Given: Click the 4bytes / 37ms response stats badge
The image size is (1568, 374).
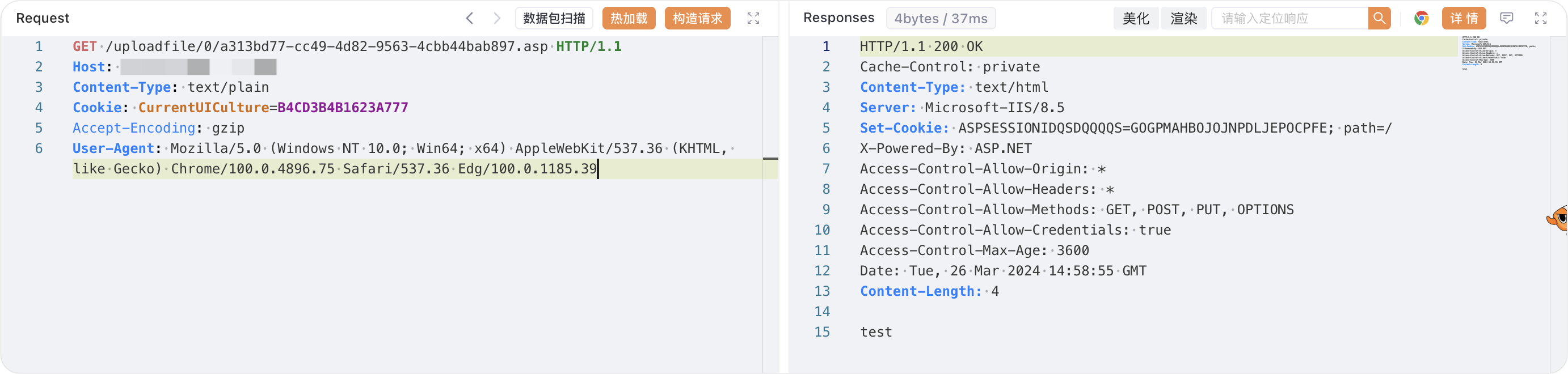Looking at the screenshot, I should tap(941, 18).
